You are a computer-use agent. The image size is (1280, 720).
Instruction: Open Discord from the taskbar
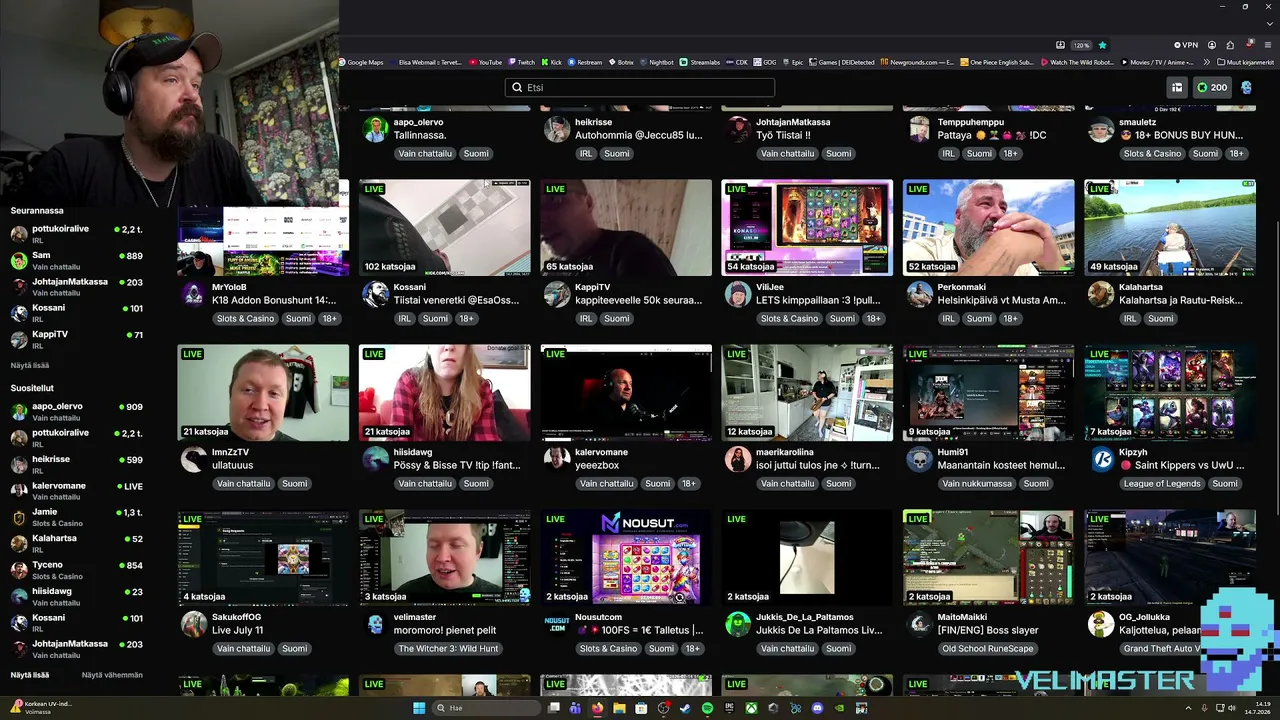click(817, 708)
